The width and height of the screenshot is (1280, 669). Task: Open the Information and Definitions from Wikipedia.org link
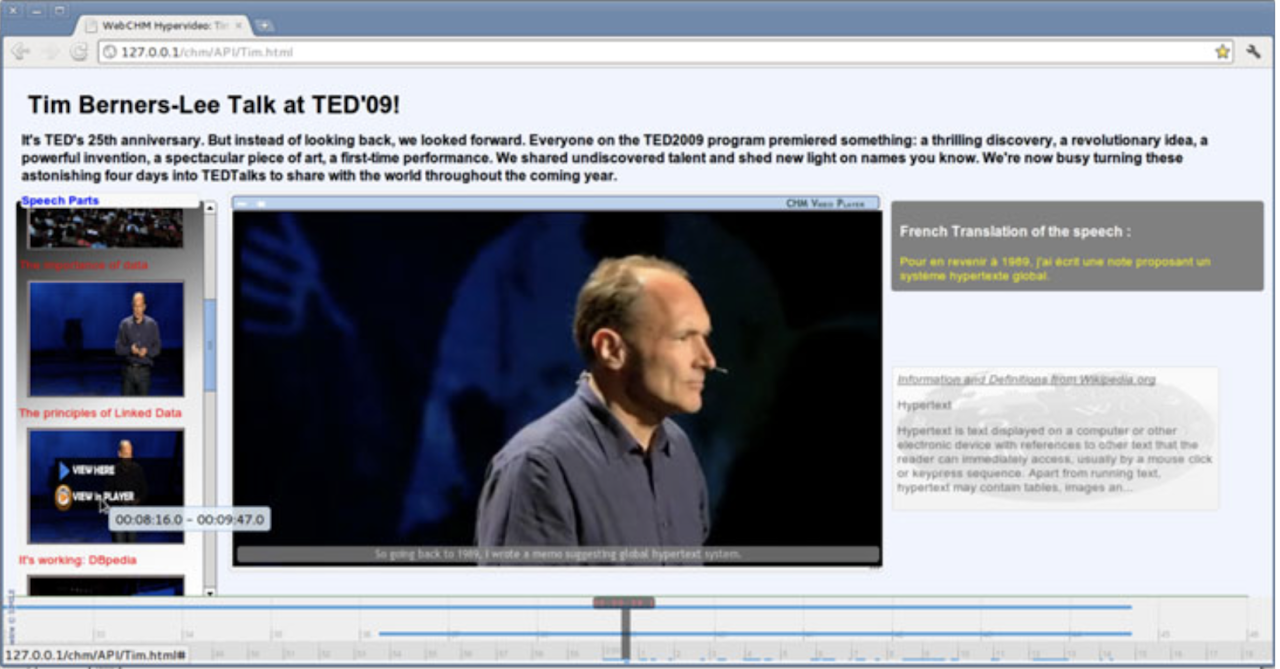[1026, 380]
